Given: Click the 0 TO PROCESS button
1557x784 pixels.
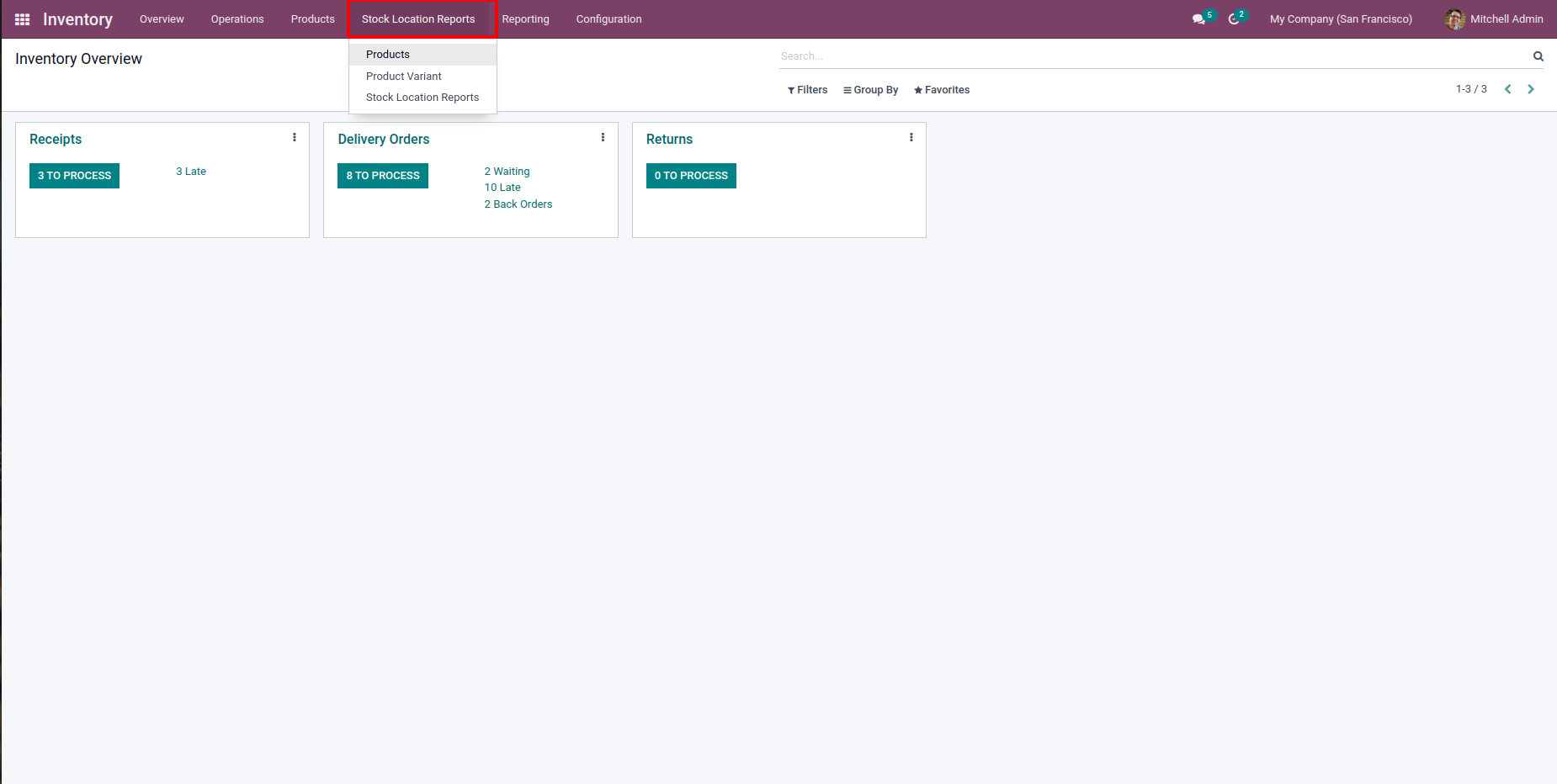Looking at the screenshot, I should click(691, 176).
